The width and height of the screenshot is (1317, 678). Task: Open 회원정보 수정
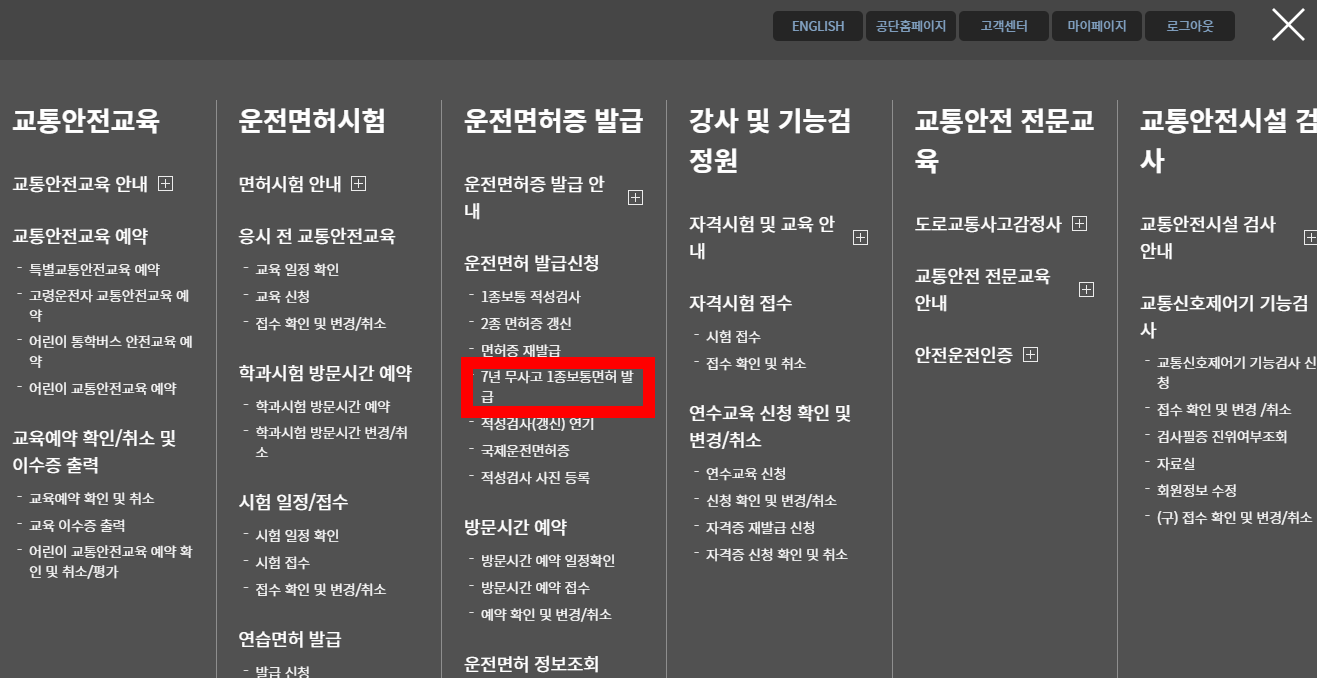(1197, 491)
